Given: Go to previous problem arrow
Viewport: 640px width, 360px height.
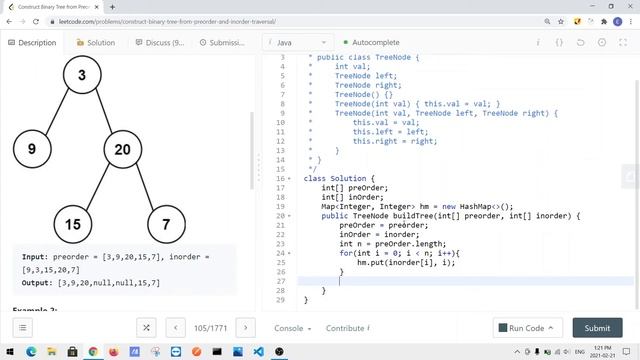Looking at the screenshot, I should click(x=176, y=328).
